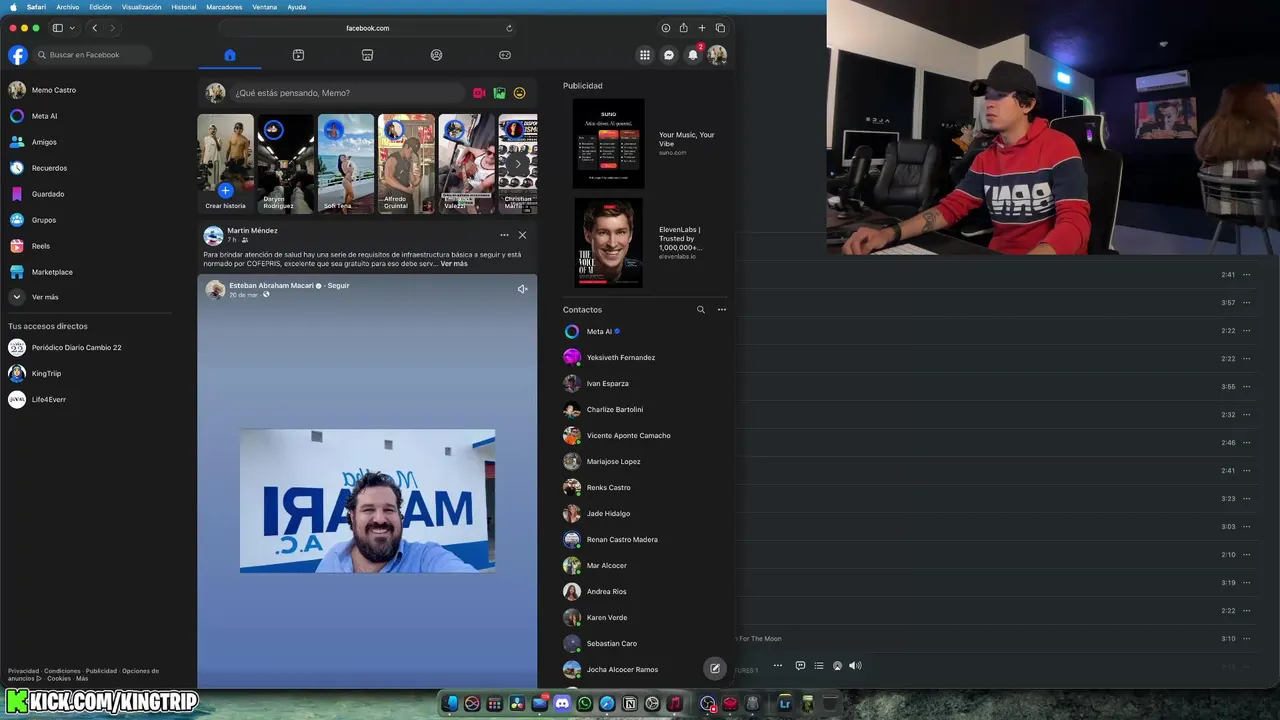Open options menu on Martín Méndez post
This screenshot has width=1280, height=720.
(x=504, y=235)
